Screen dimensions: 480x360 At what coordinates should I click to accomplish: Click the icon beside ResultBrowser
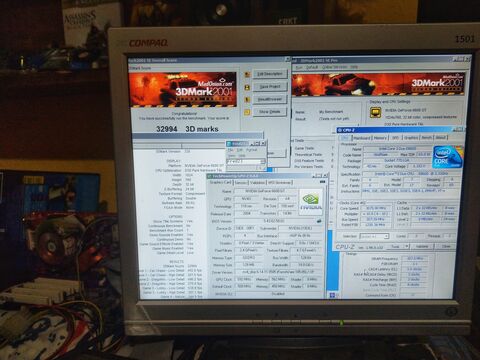(247, 100)
